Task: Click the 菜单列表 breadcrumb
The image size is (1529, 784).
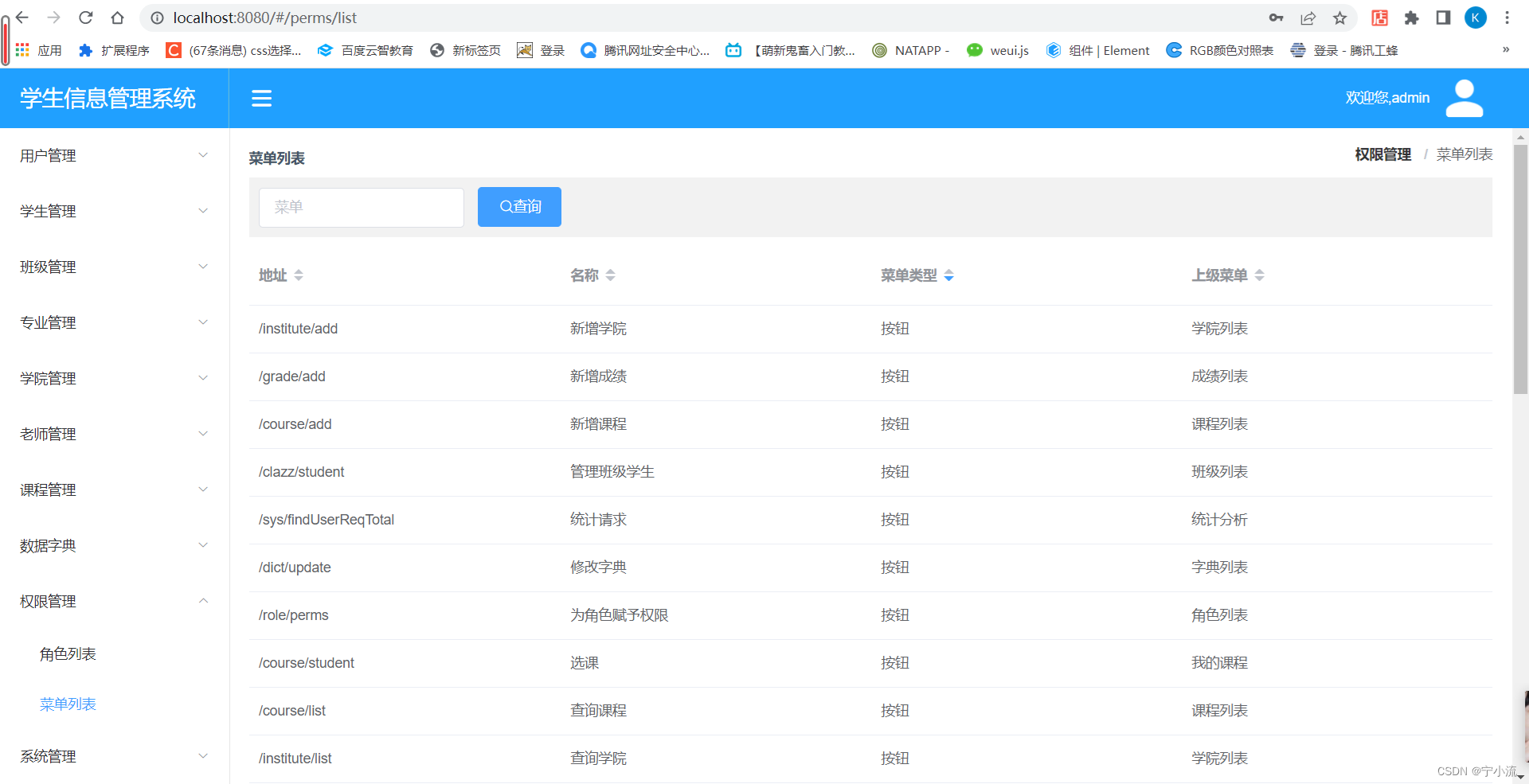Action: pyautogui.click(x=1464, y=154)
